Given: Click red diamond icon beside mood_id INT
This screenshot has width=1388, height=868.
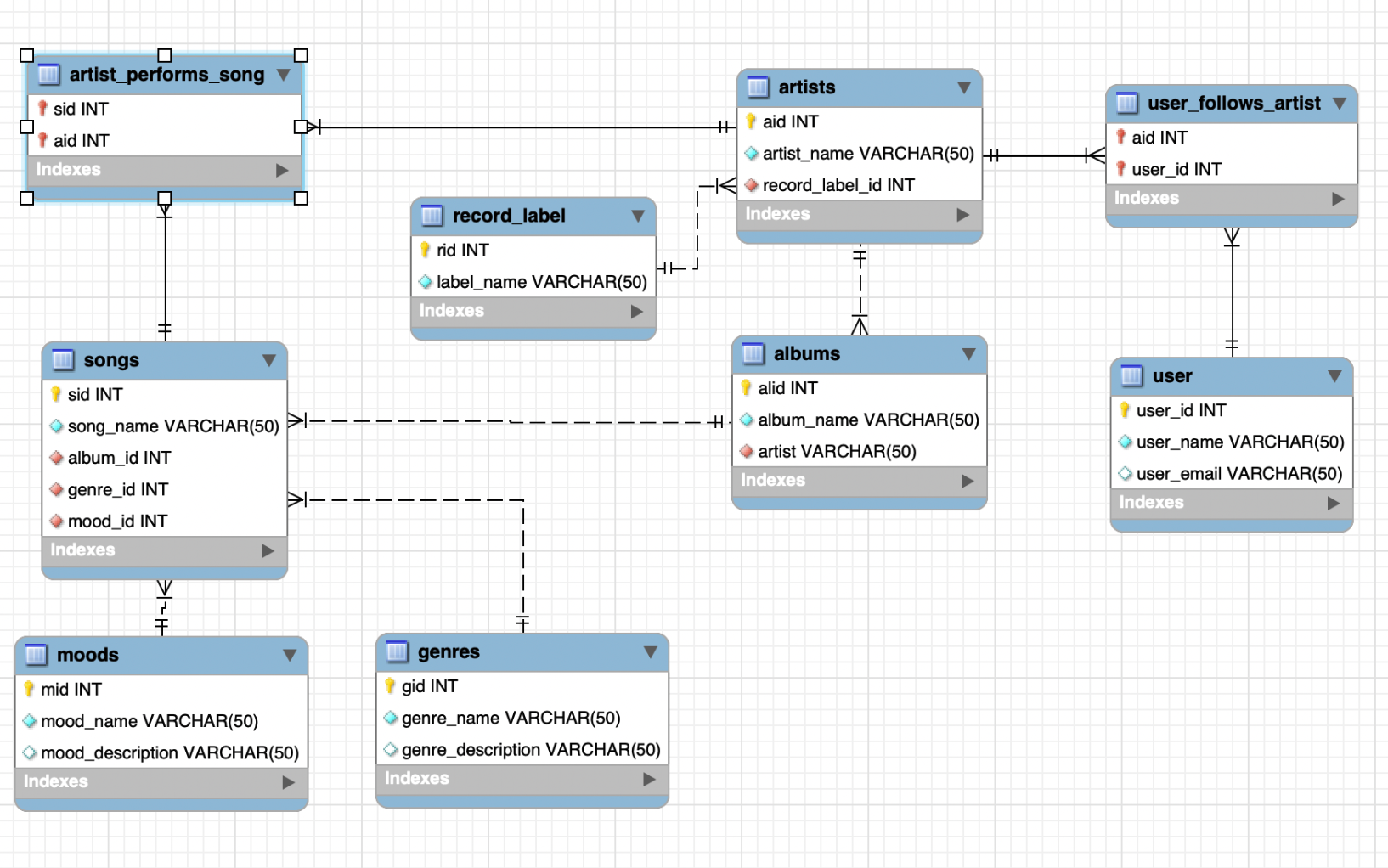Looking at the screenshot, I should coord(56,521).
